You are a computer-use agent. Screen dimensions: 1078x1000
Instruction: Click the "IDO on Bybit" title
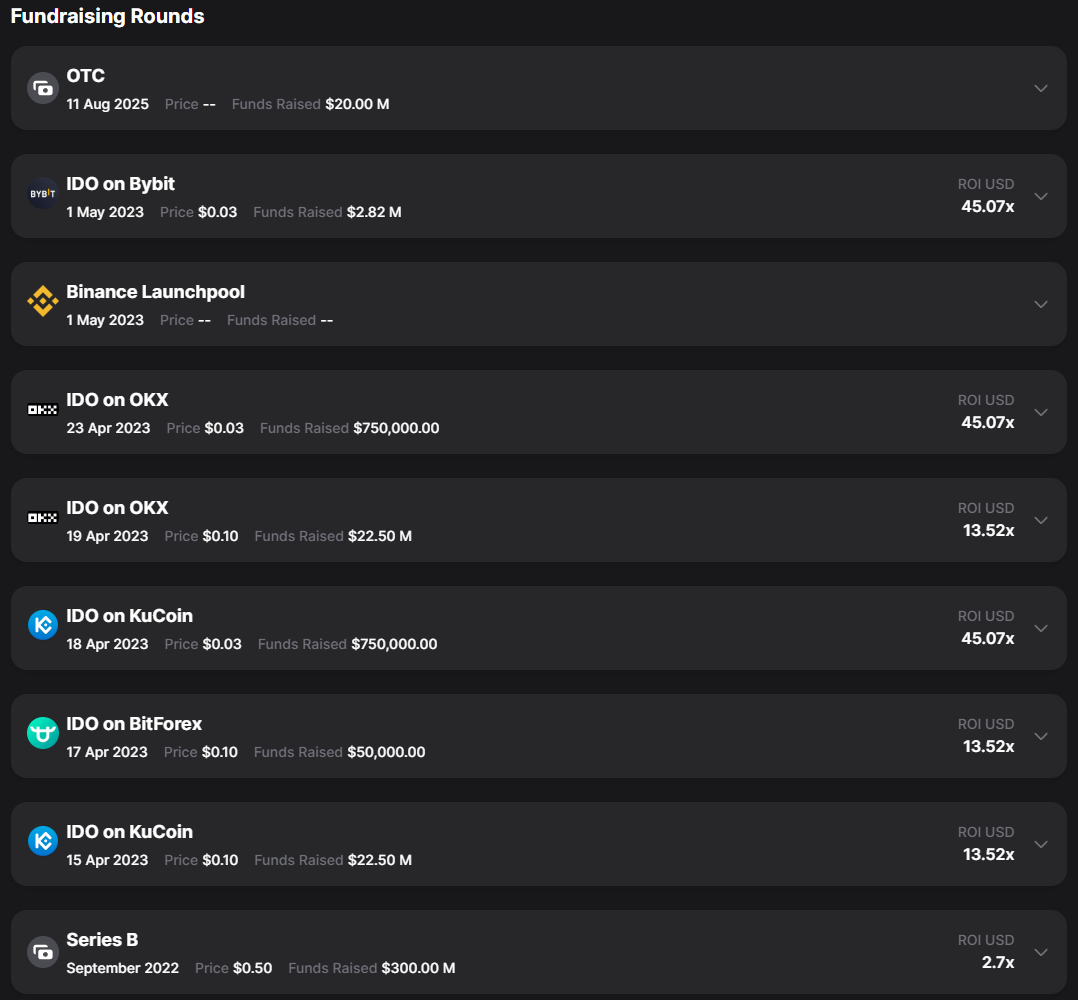tap(120, 184)
